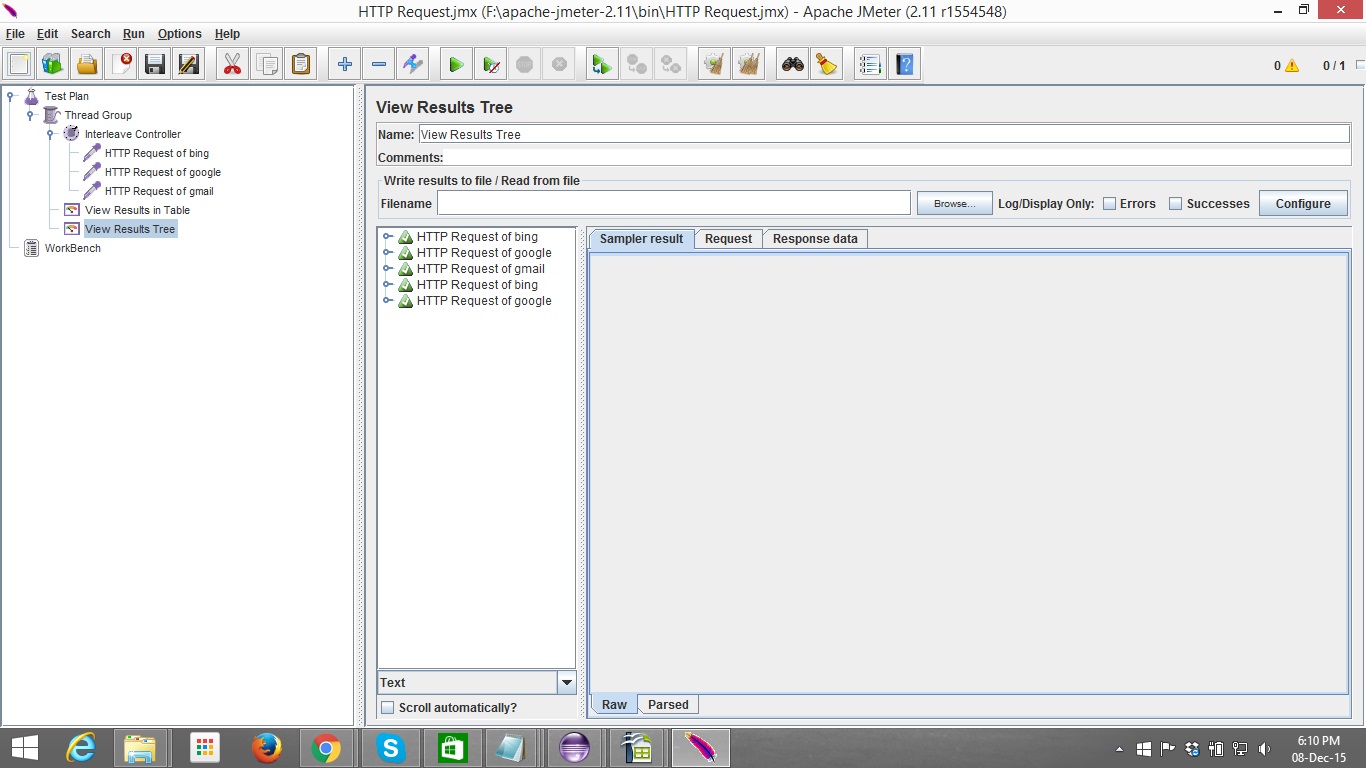Click the grey Shutdown icon

(559, 65)
